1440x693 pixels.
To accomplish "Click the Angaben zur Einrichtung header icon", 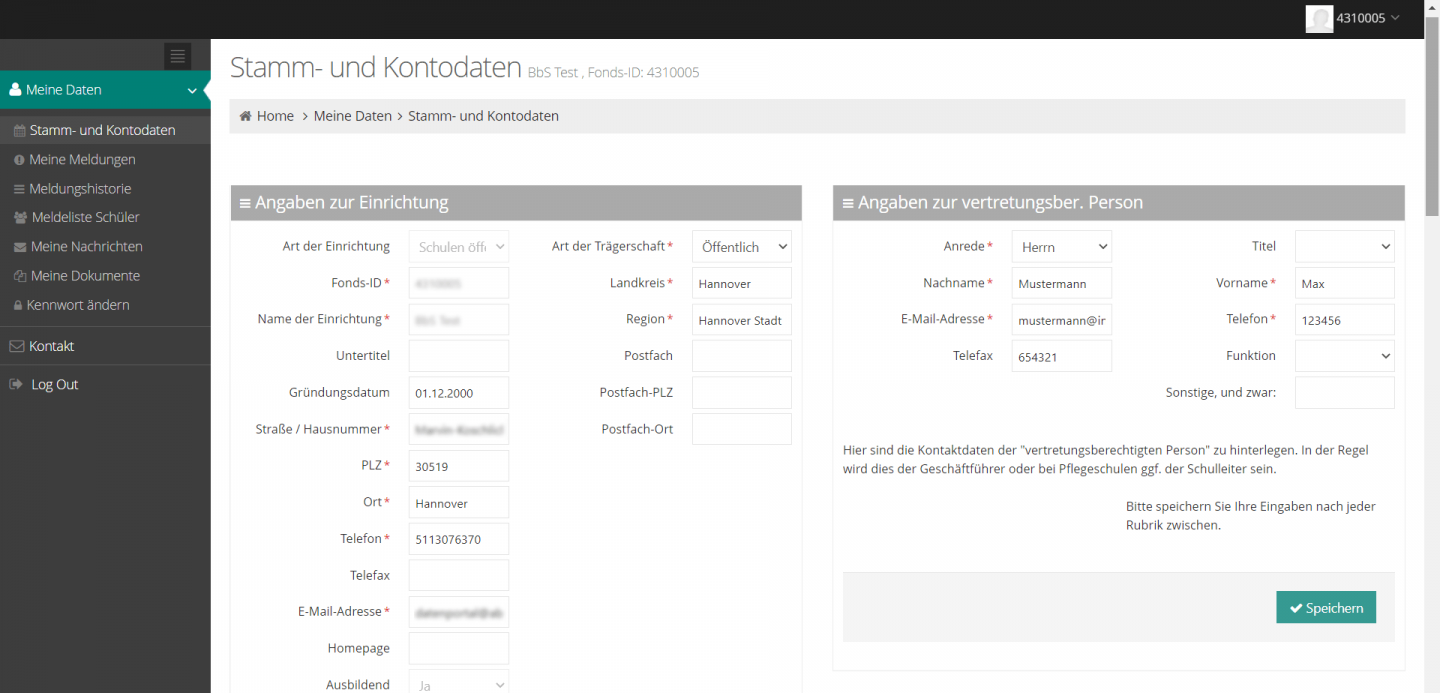I will (x=245, y=203).
